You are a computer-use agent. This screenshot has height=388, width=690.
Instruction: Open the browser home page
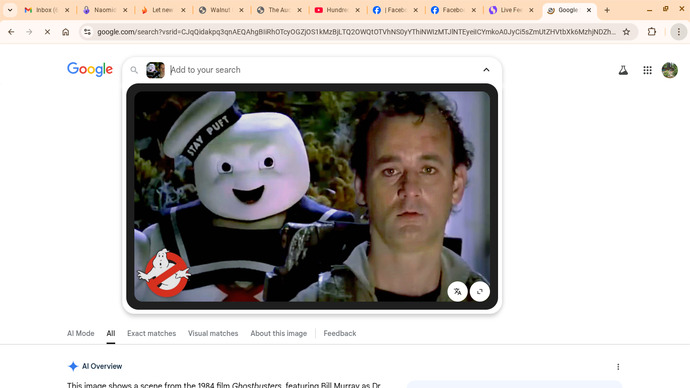coord(66,32)
